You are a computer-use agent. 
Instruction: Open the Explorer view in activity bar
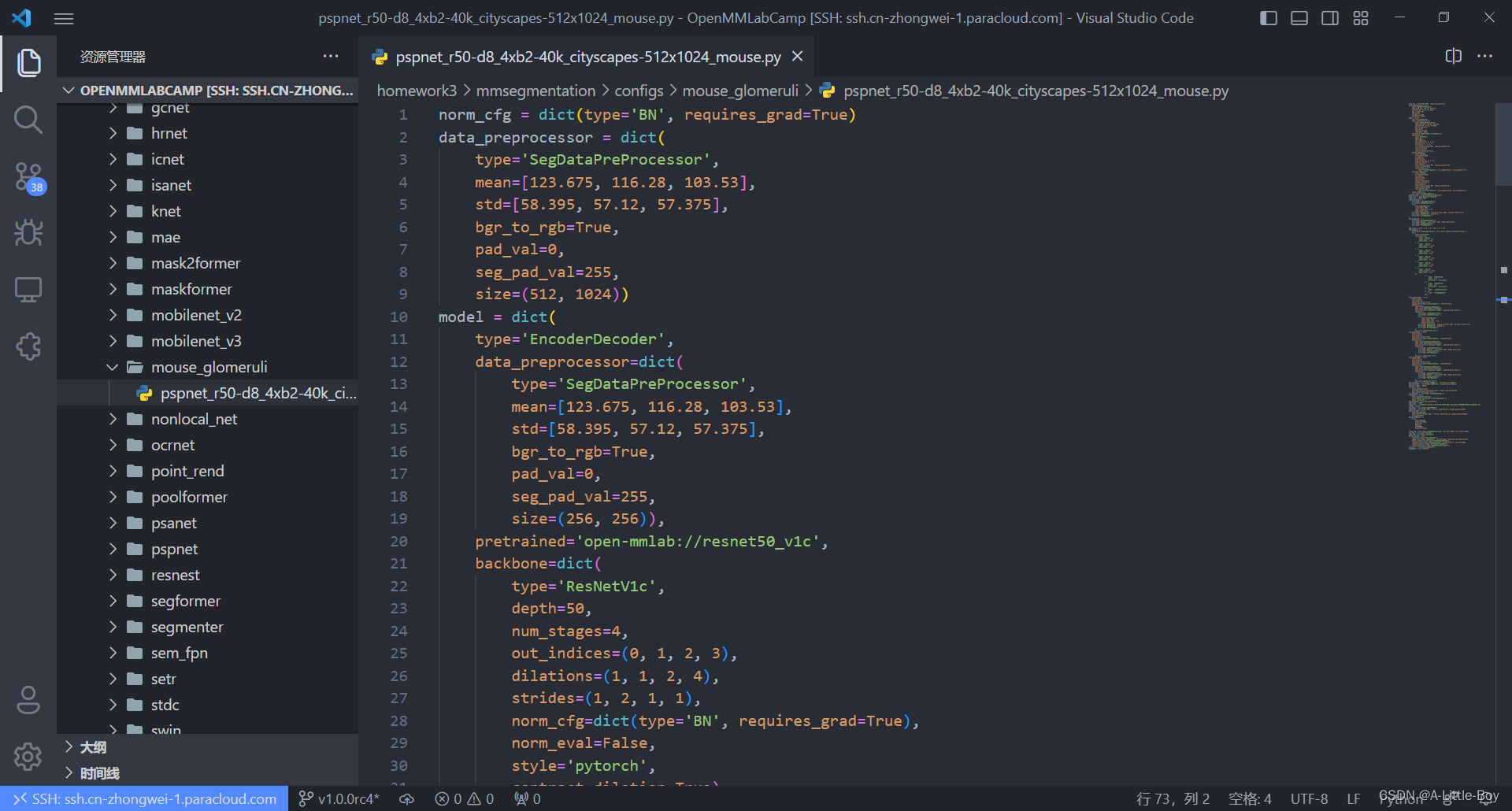tap(28, 63)
